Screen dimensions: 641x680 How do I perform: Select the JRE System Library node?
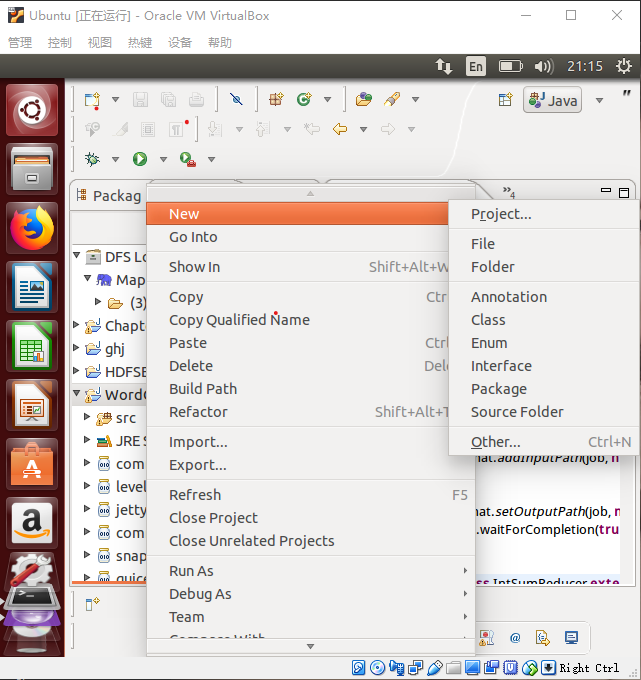(121, 441)
